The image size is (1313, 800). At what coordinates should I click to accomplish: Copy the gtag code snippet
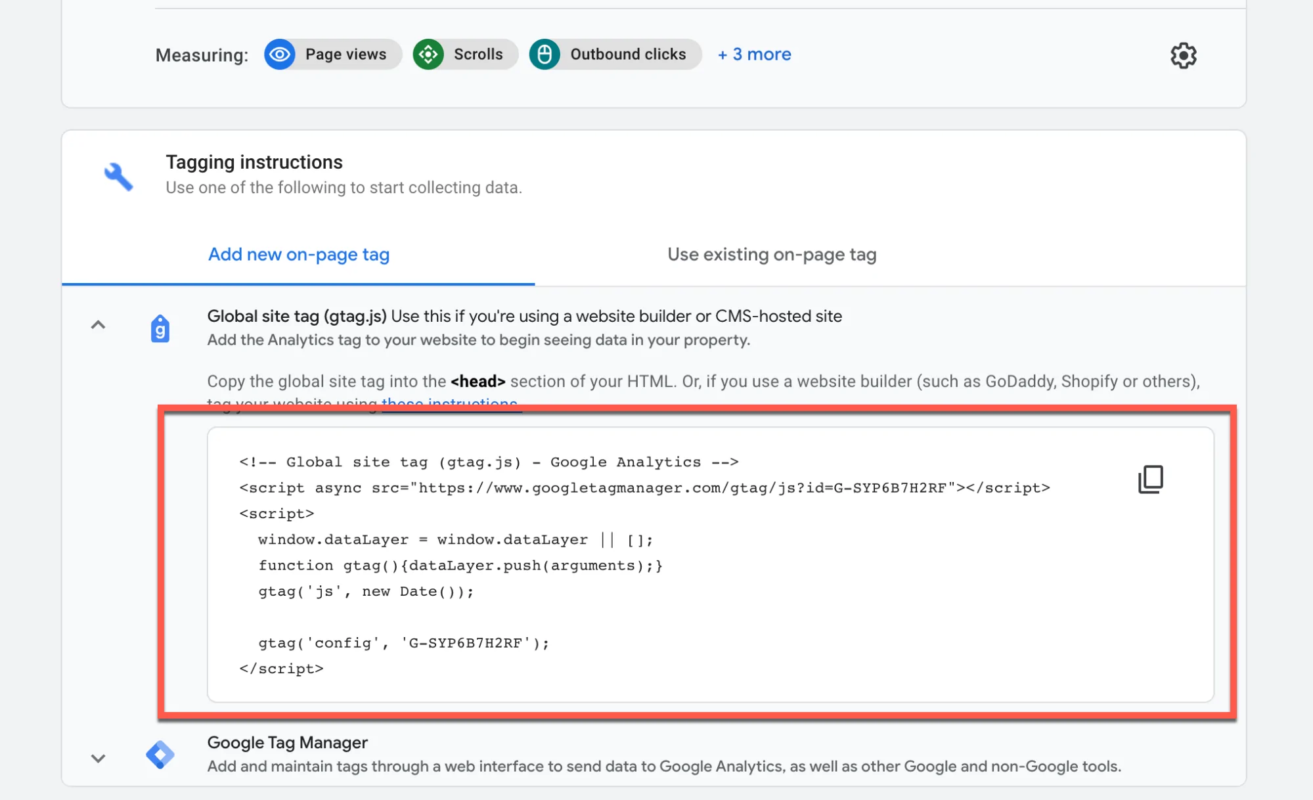coord(1151,479)
